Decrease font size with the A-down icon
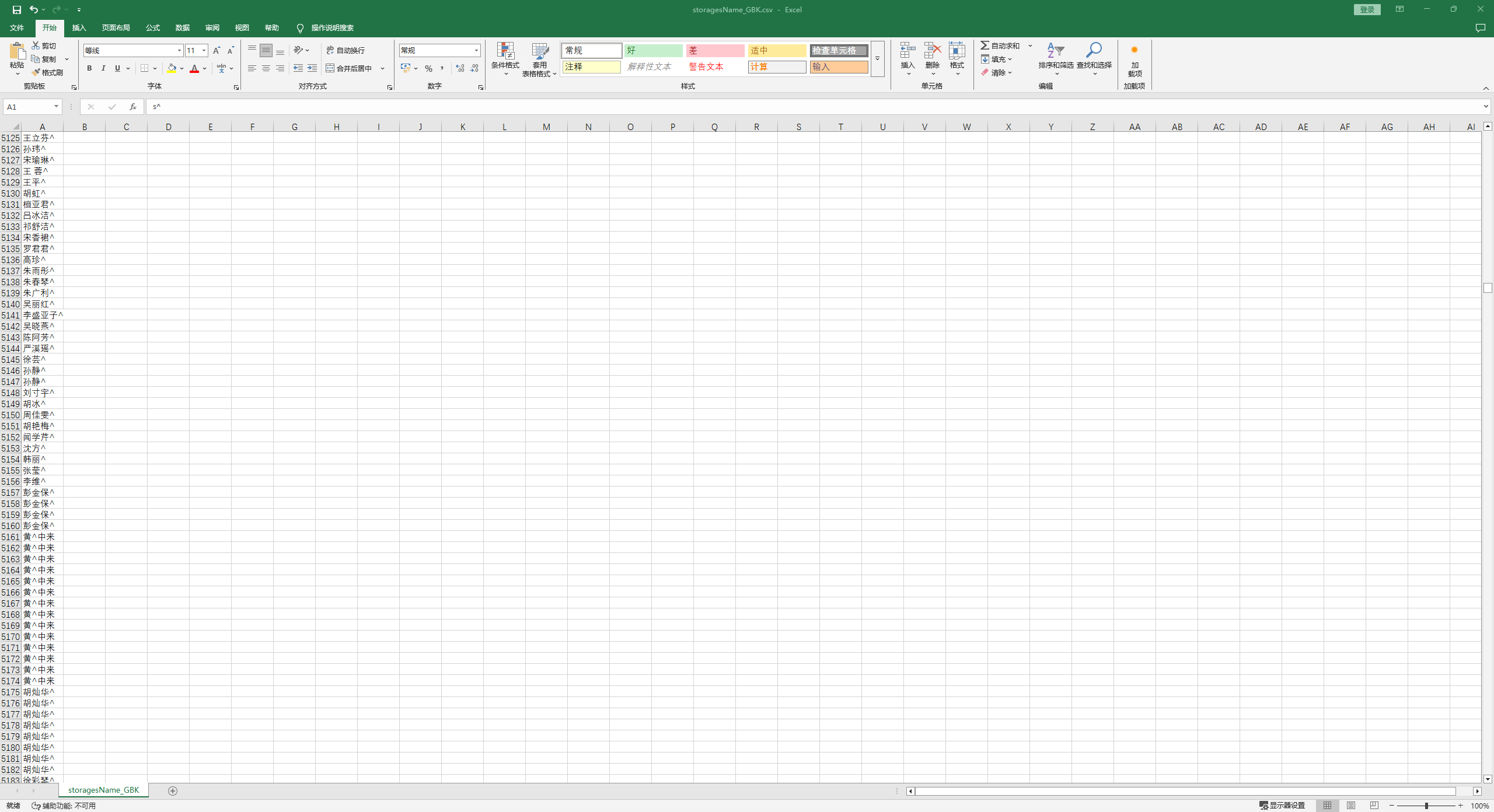This screenshot has height=812, width=1494. (231, 50)
